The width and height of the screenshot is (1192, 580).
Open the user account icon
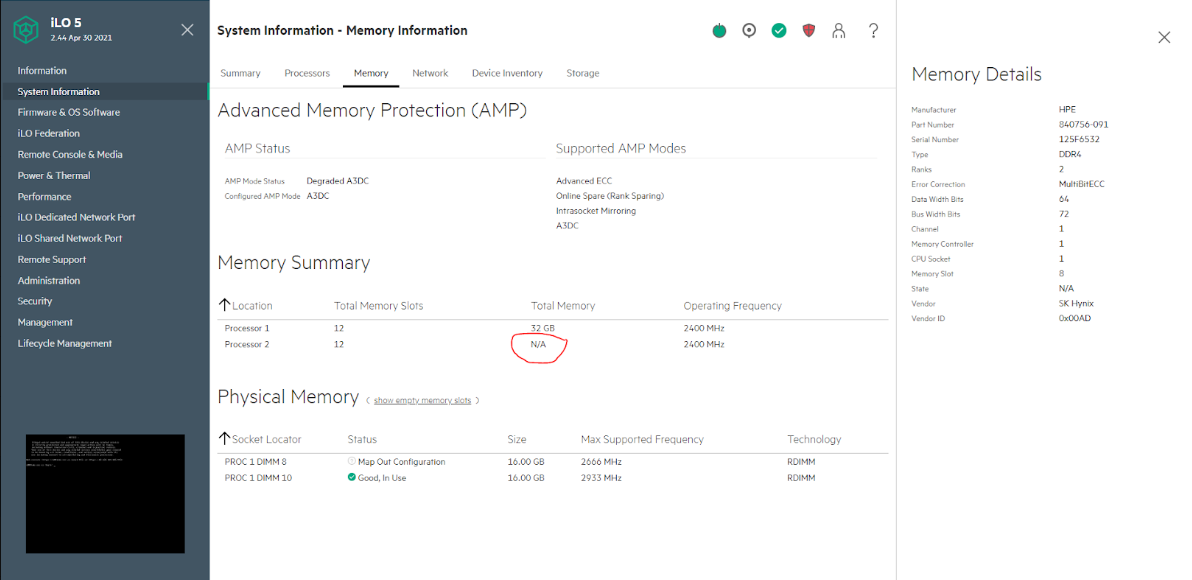(839, 31)
